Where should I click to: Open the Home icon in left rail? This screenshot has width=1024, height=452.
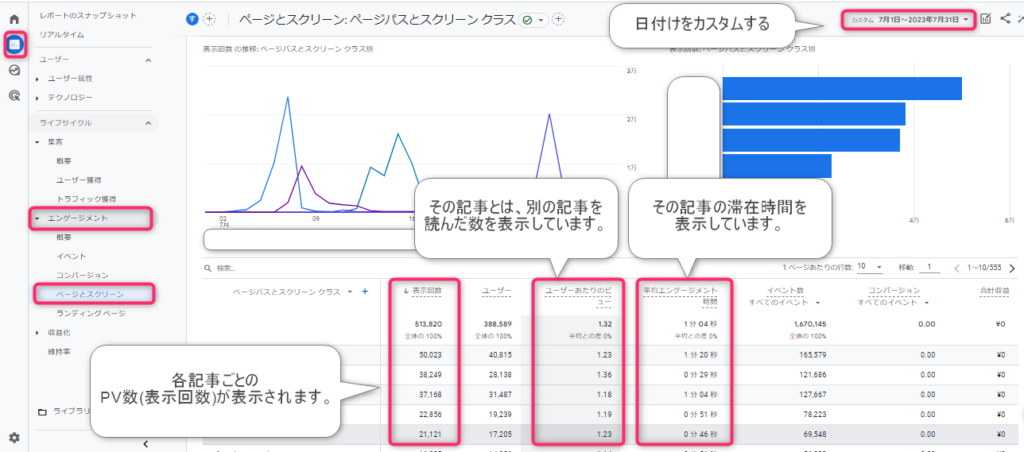coord(14,19)
